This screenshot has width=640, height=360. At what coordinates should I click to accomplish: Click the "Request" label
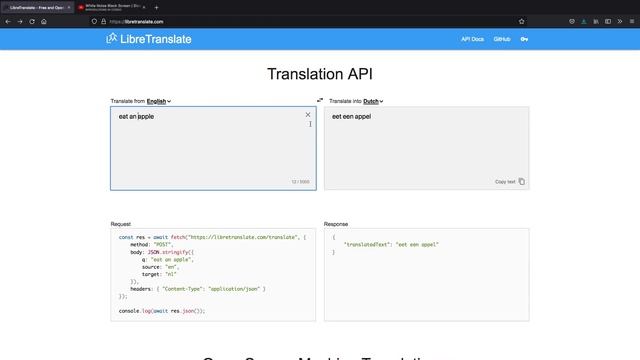tap(120, 224)
